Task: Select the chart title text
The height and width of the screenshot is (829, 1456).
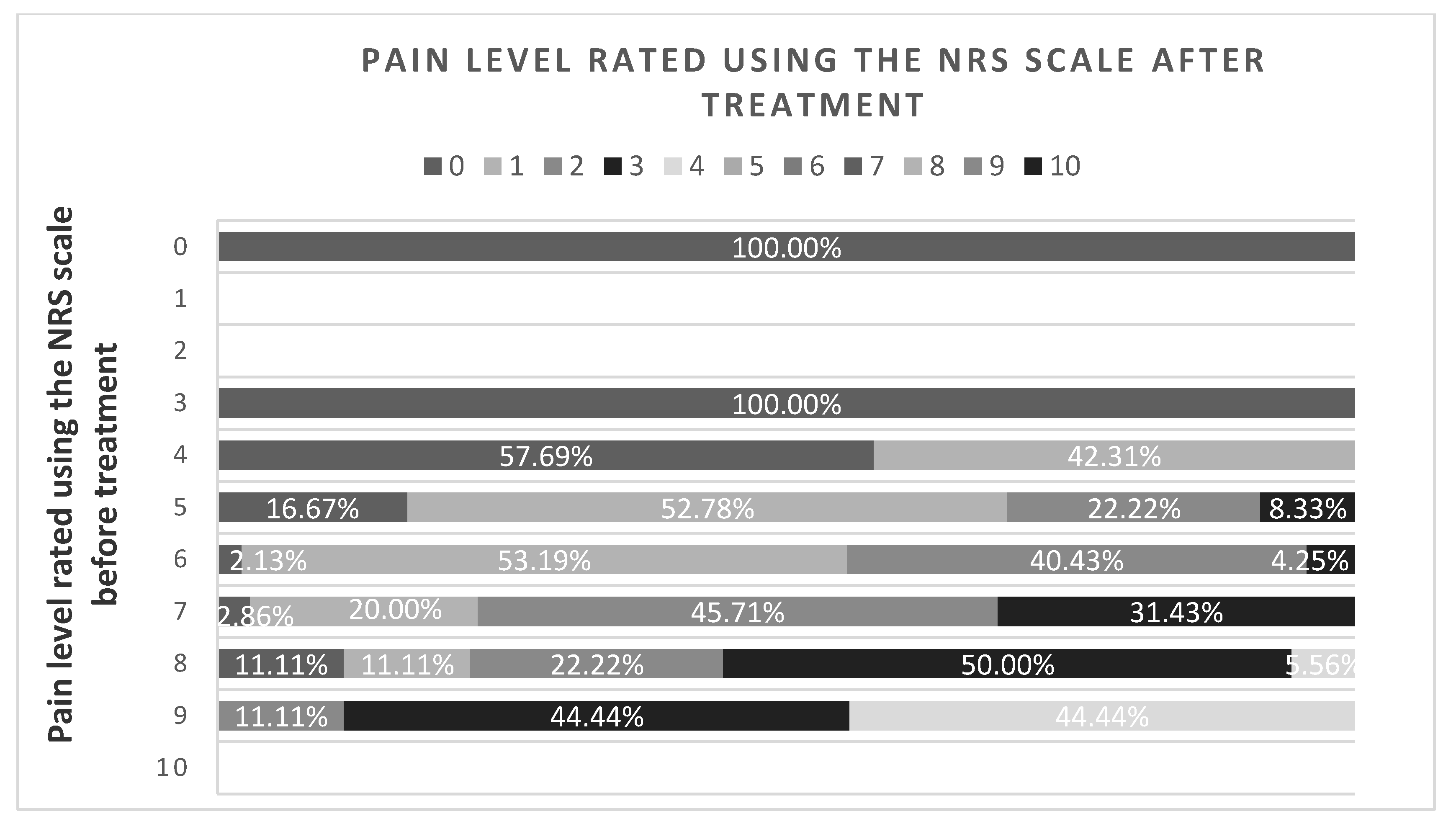Action: (x=813, y=82)
